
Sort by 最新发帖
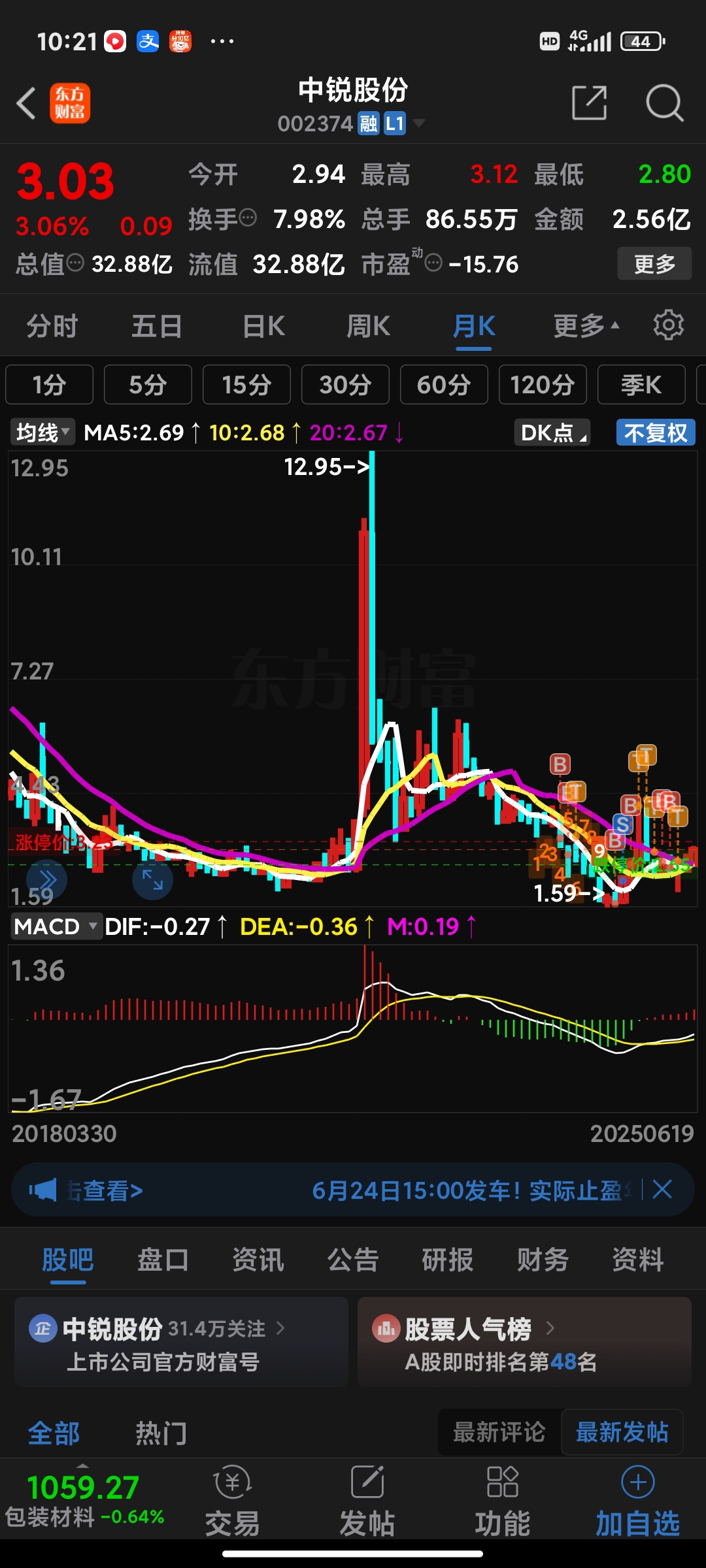(x=622, y=1431)
